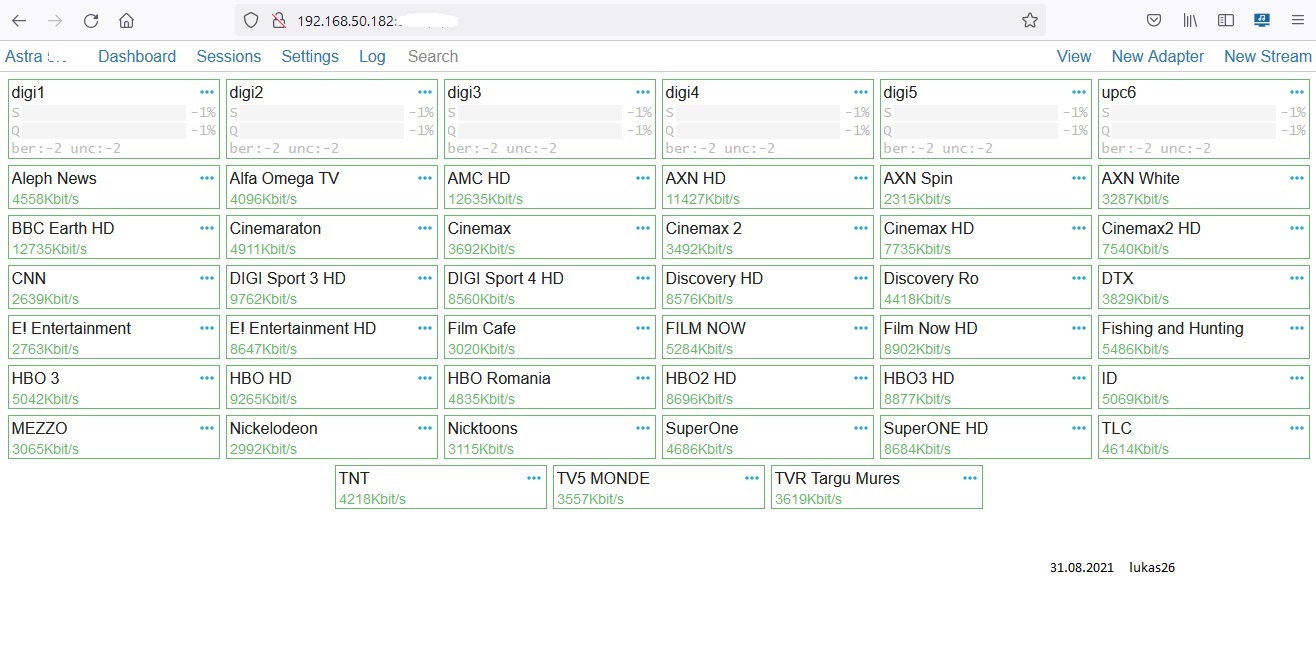
Task: Open the Cinemax 2 stream options
Action: click(x=861, y=228)
